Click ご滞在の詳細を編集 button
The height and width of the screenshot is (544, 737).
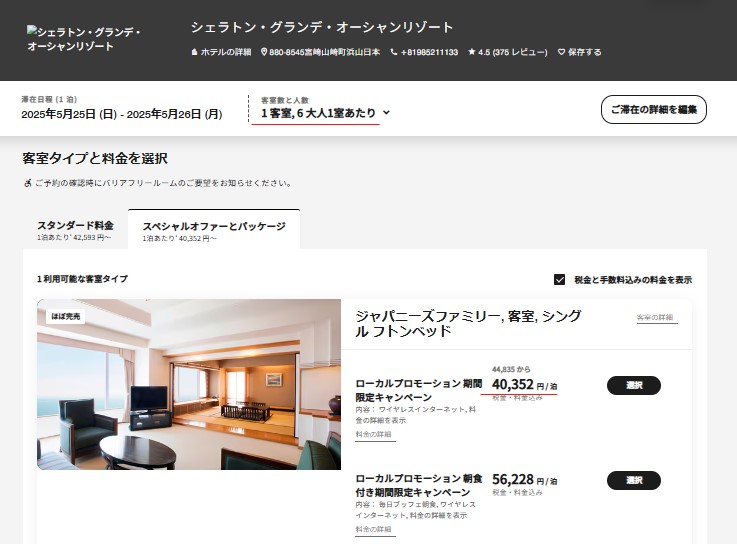(653, 110)
